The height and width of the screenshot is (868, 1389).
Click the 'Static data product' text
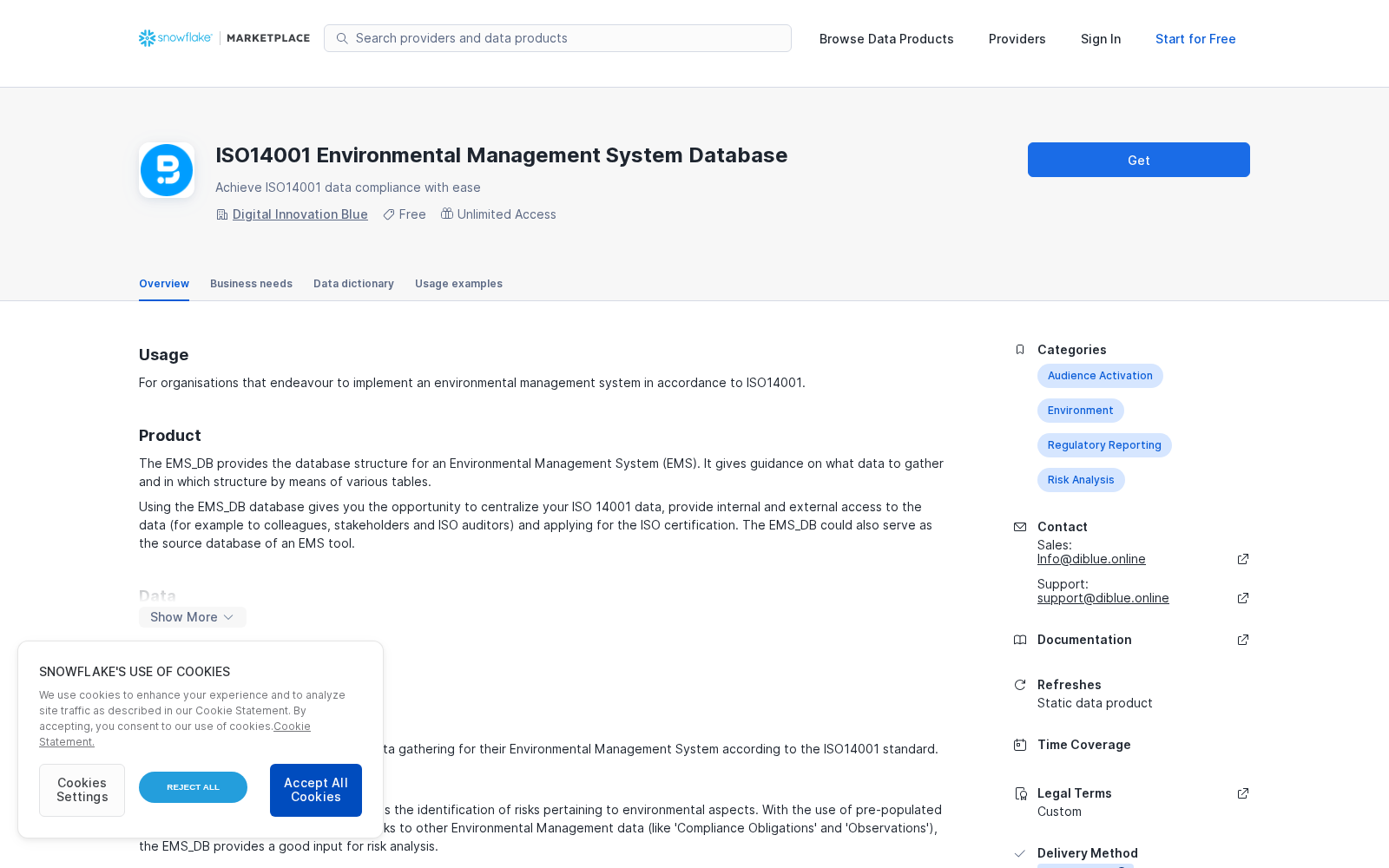(1095, 703)
